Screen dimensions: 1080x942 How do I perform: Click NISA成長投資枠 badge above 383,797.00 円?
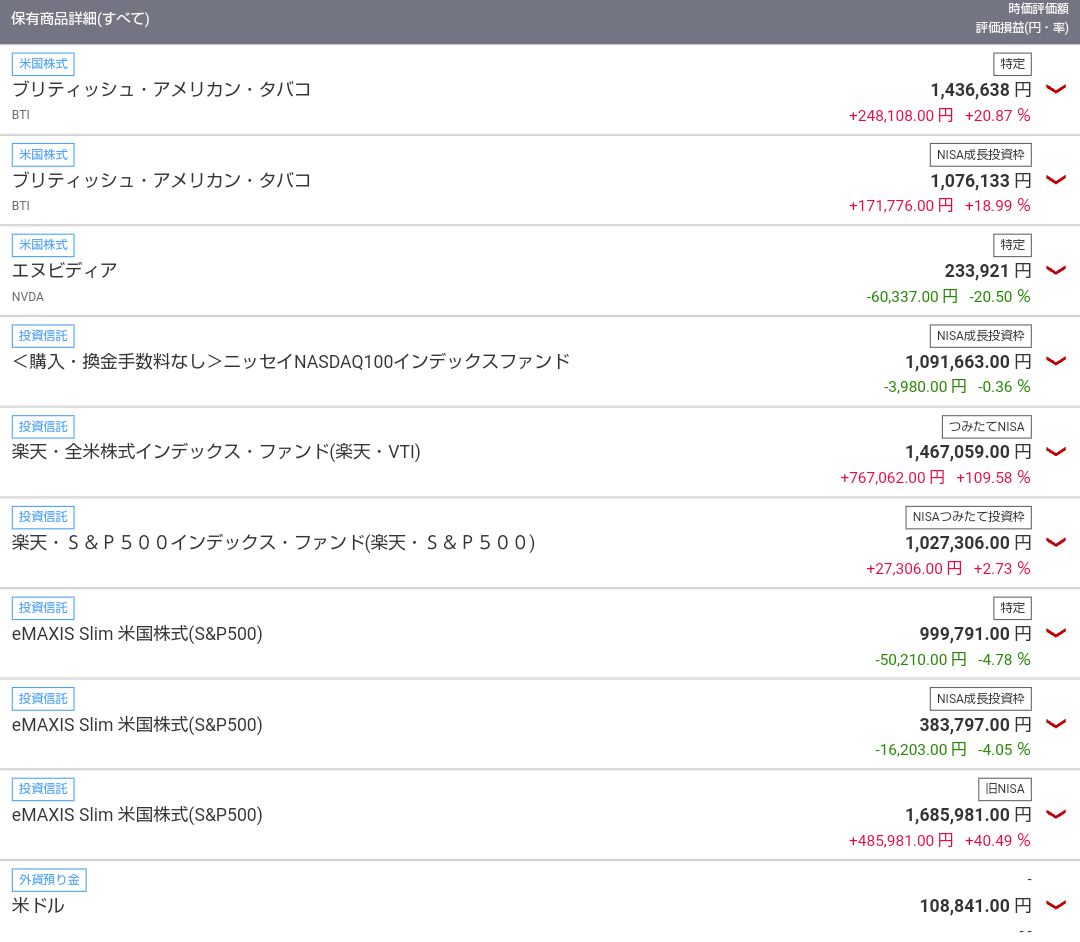click(x=981, y=699)
